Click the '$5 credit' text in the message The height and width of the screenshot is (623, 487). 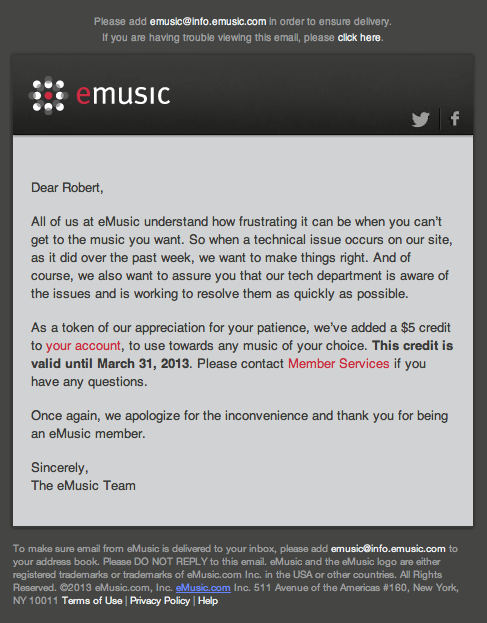425,328
